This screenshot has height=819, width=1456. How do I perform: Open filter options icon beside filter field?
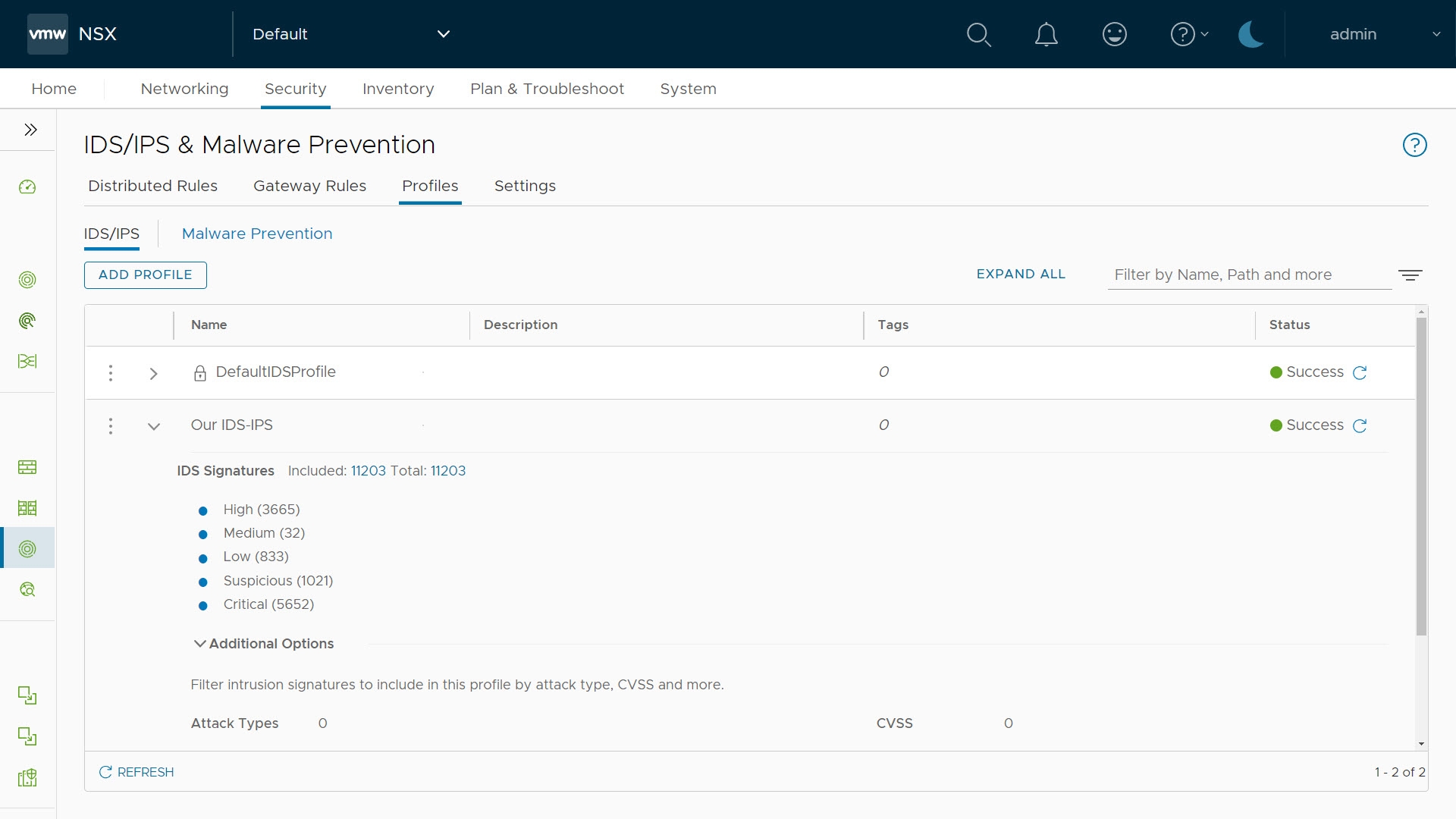[x=1410, y=275]
